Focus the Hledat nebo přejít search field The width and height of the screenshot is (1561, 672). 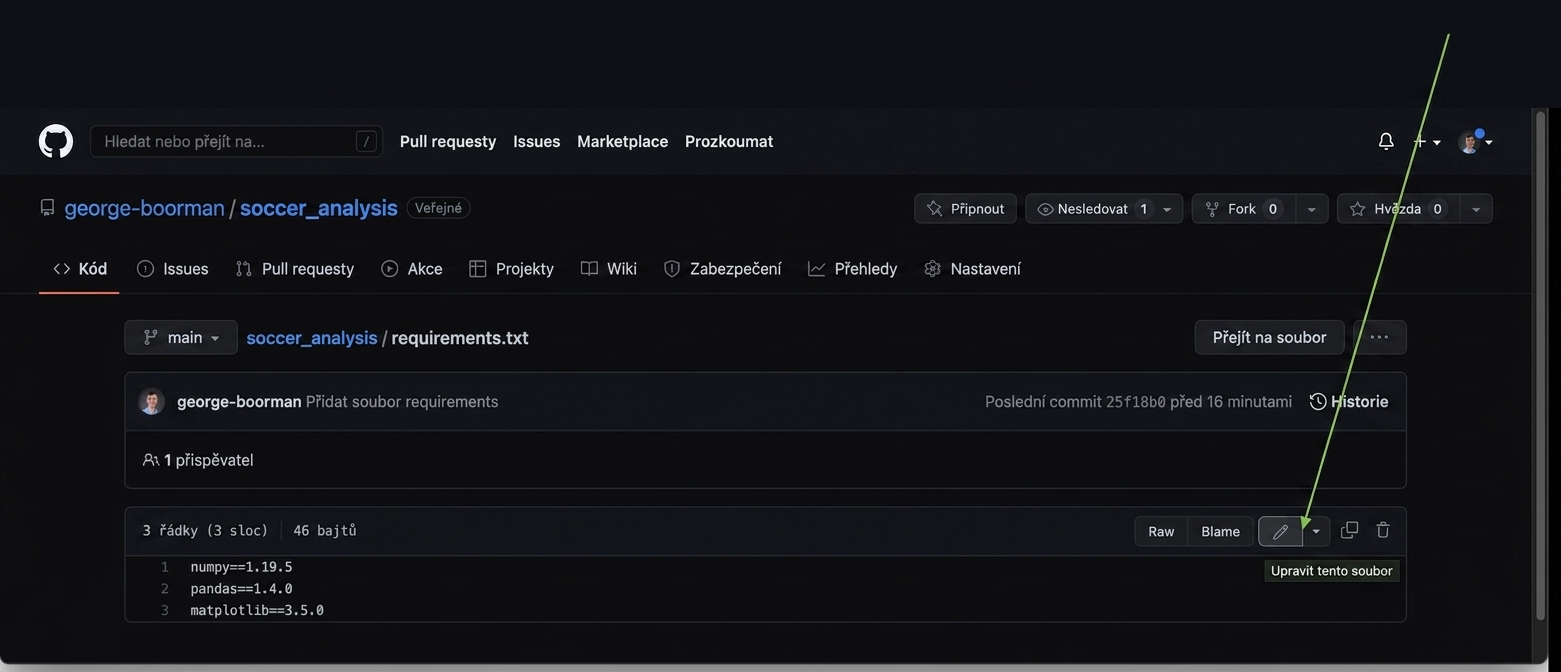click(x=236, y=141)
